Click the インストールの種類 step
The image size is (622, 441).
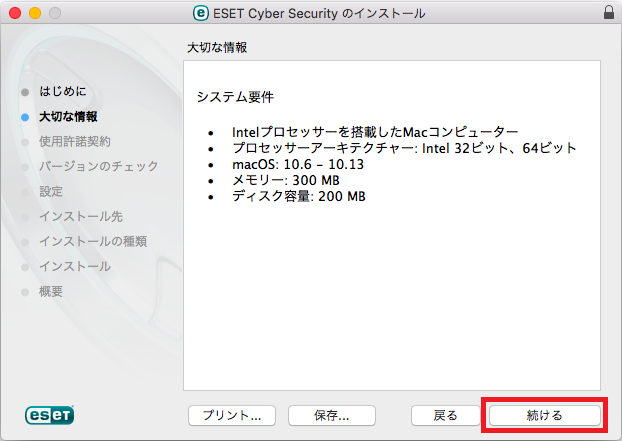click(x=93, y=242)
